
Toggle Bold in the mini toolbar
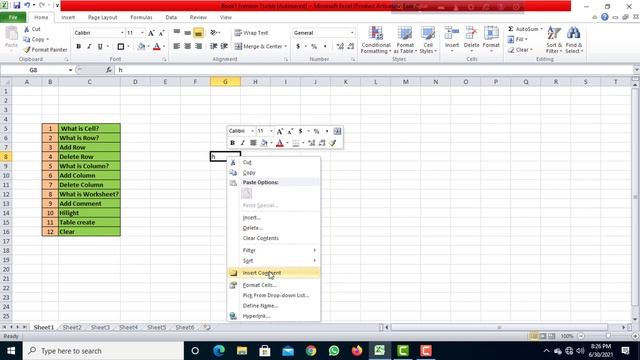click(x=232, y=143)
